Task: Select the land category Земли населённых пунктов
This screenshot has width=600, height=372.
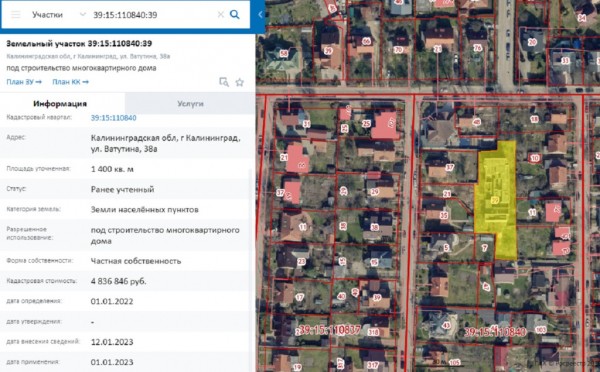Action: point(145,210)
